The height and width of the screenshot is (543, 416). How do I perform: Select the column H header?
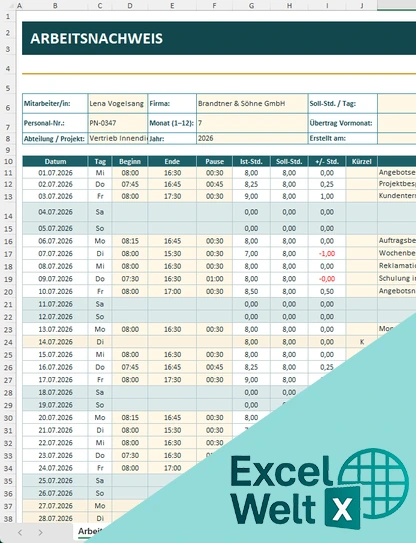coord(289,6)
